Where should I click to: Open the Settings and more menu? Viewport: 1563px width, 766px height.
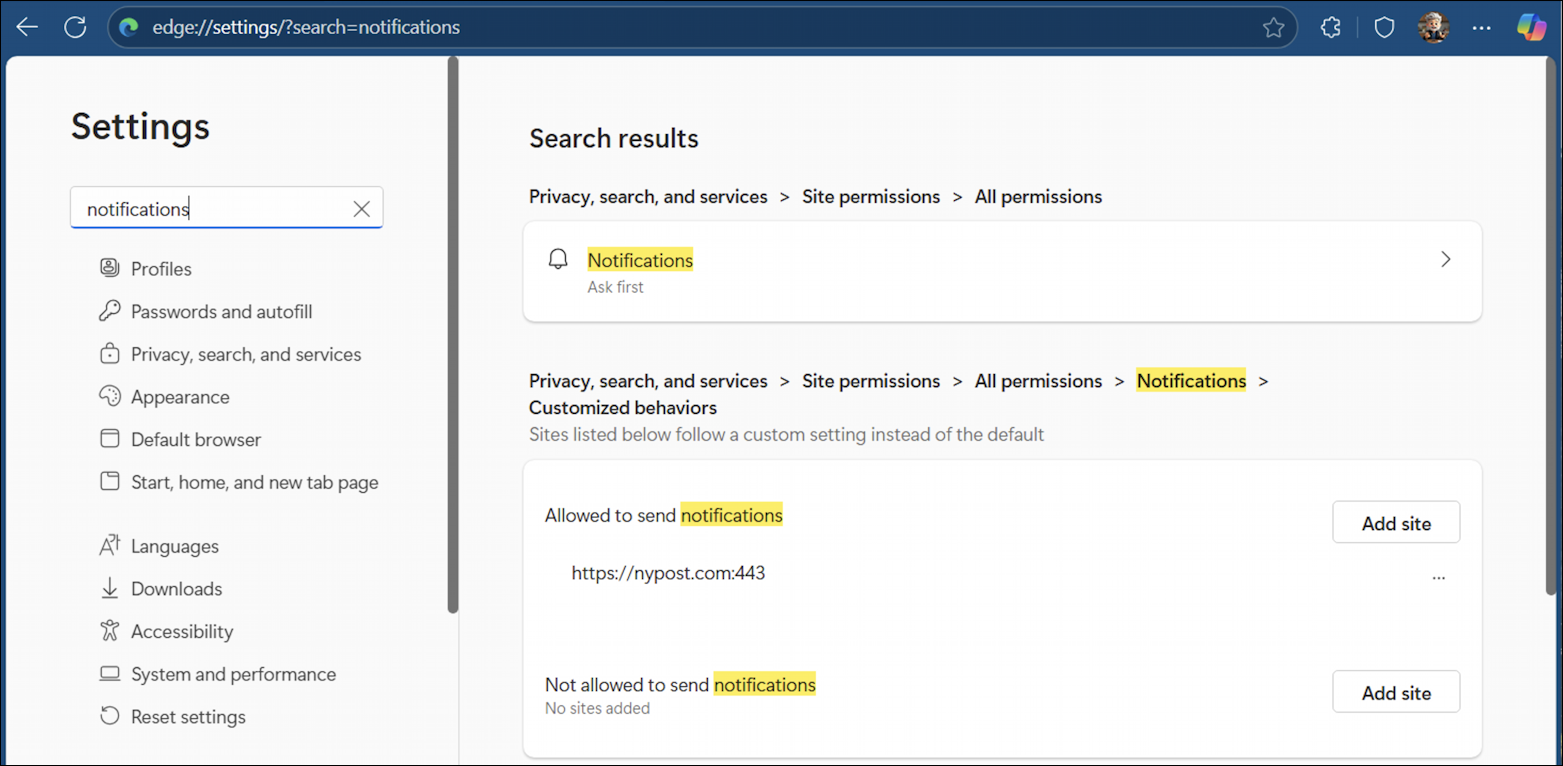pyautogui.click(x=1482, y=28)
